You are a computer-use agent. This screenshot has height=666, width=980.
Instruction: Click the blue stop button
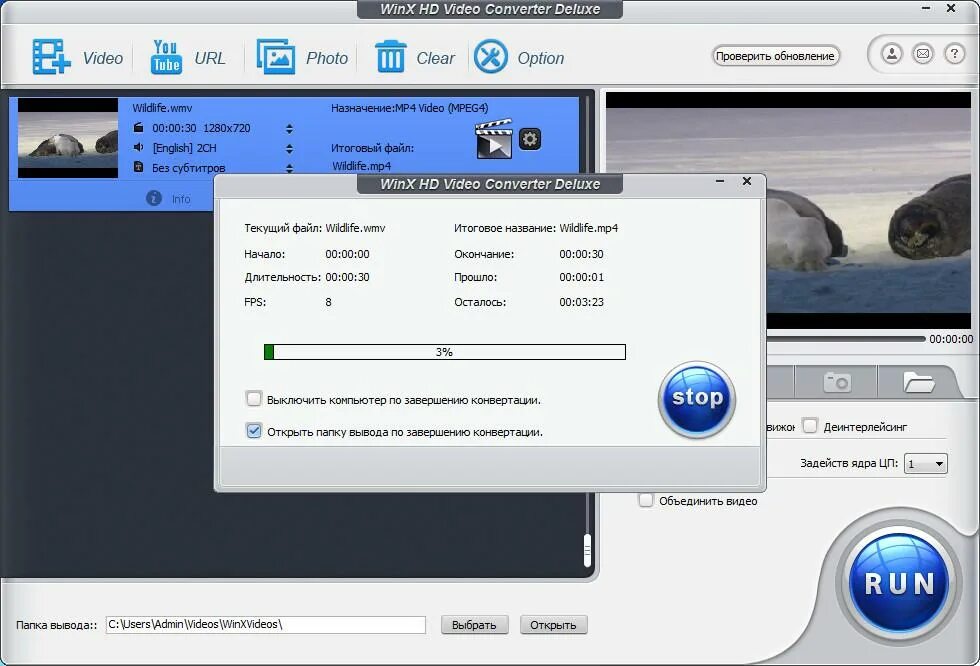[696, 399]
